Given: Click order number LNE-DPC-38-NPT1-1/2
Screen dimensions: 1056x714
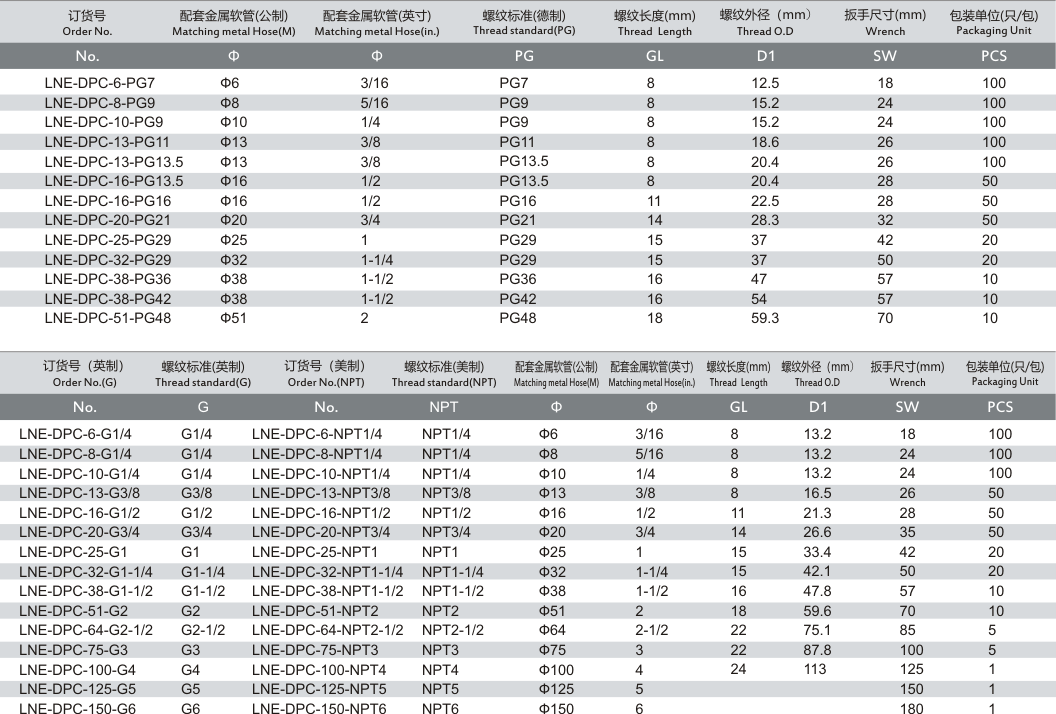Looking at the screenshot, I should tap(328, 591).
